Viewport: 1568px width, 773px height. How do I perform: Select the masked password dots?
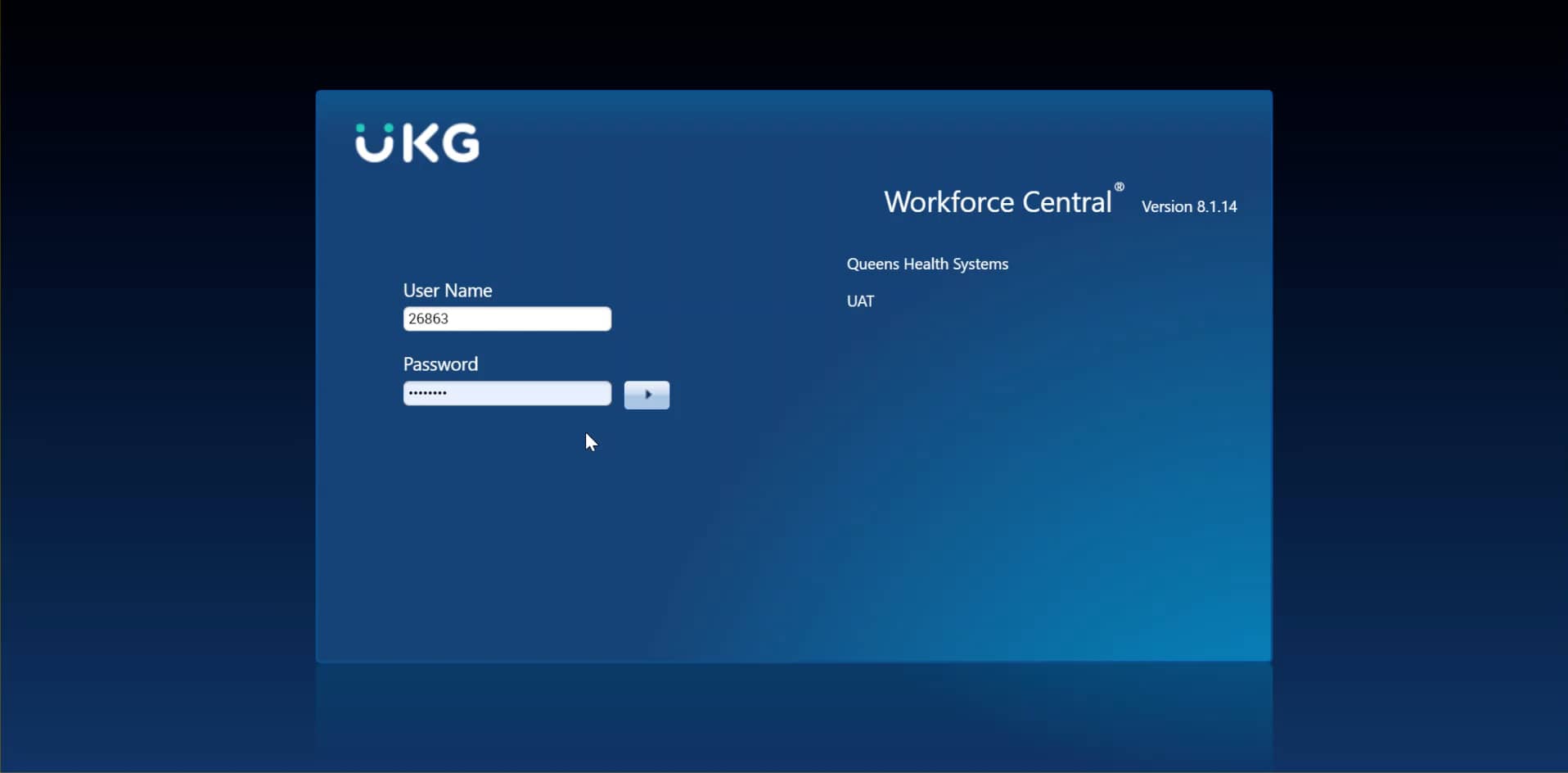click(428, 392)
